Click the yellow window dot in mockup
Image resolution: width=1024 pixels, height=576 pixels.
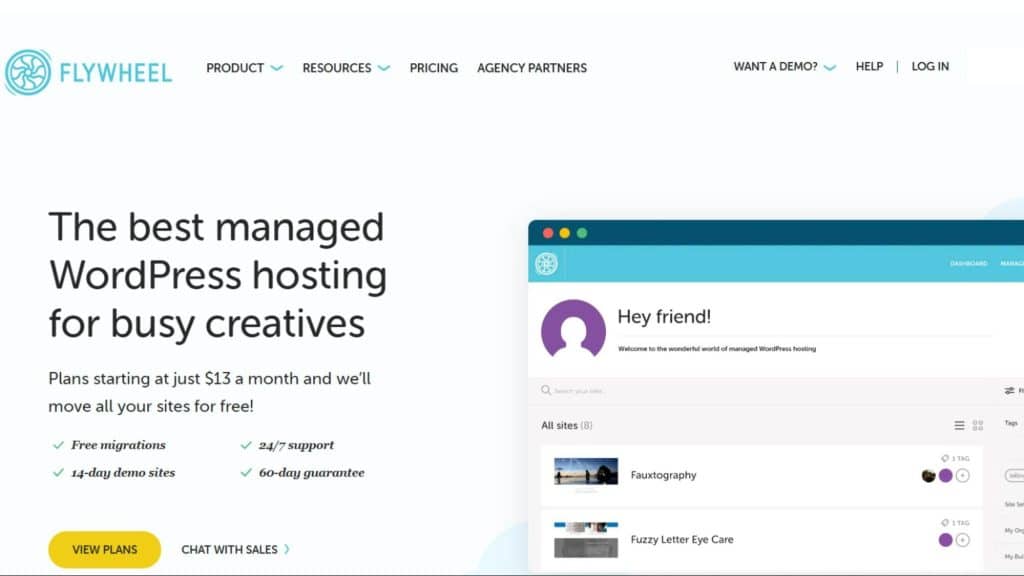(565, 233)
